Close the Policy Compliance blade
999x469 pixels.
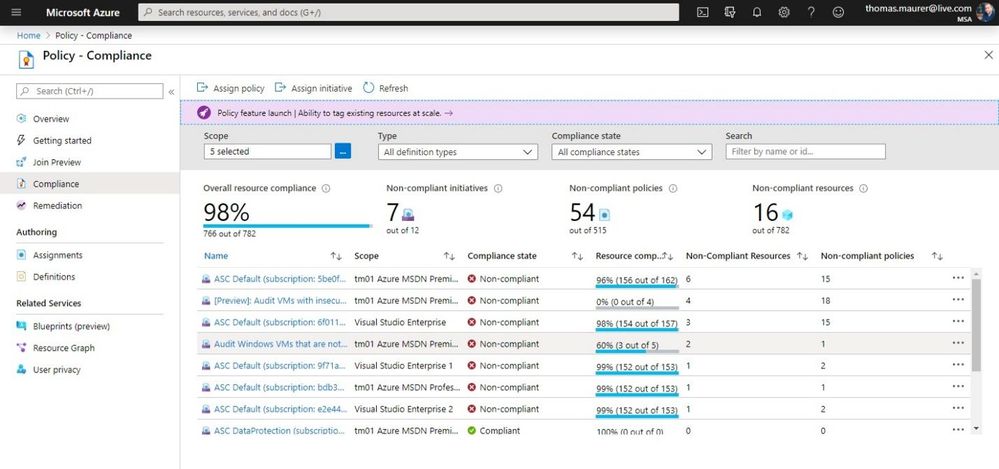[x=988, y=55]
